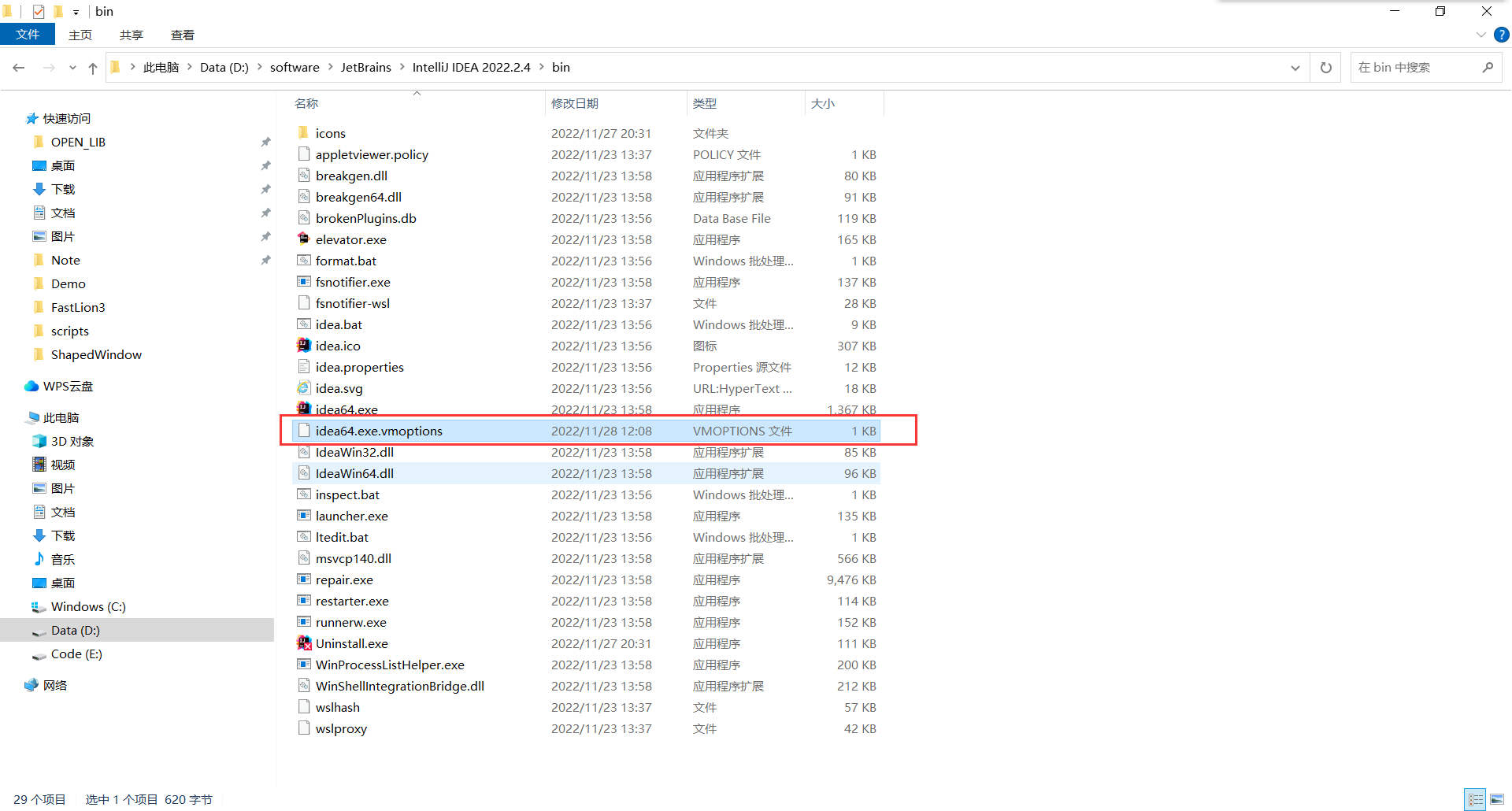The width and height of the screenshot is (1512, 811).
Task: Navigate to 此电脑 in the breadcrumb
Action: (161, 68)
